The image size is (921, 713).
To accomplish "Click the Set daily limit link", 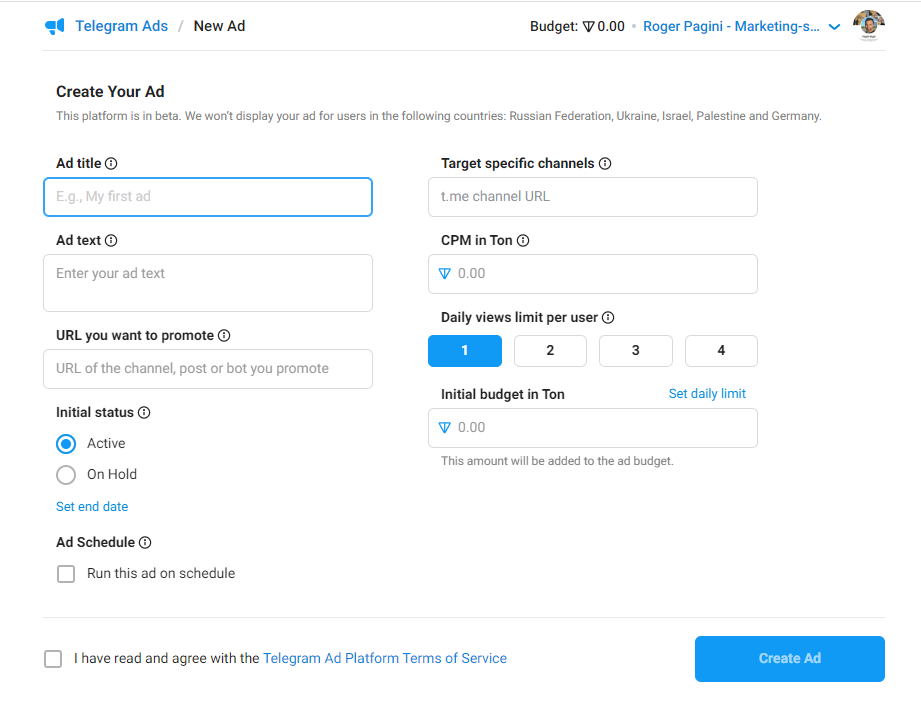I will tap(707, 394).
